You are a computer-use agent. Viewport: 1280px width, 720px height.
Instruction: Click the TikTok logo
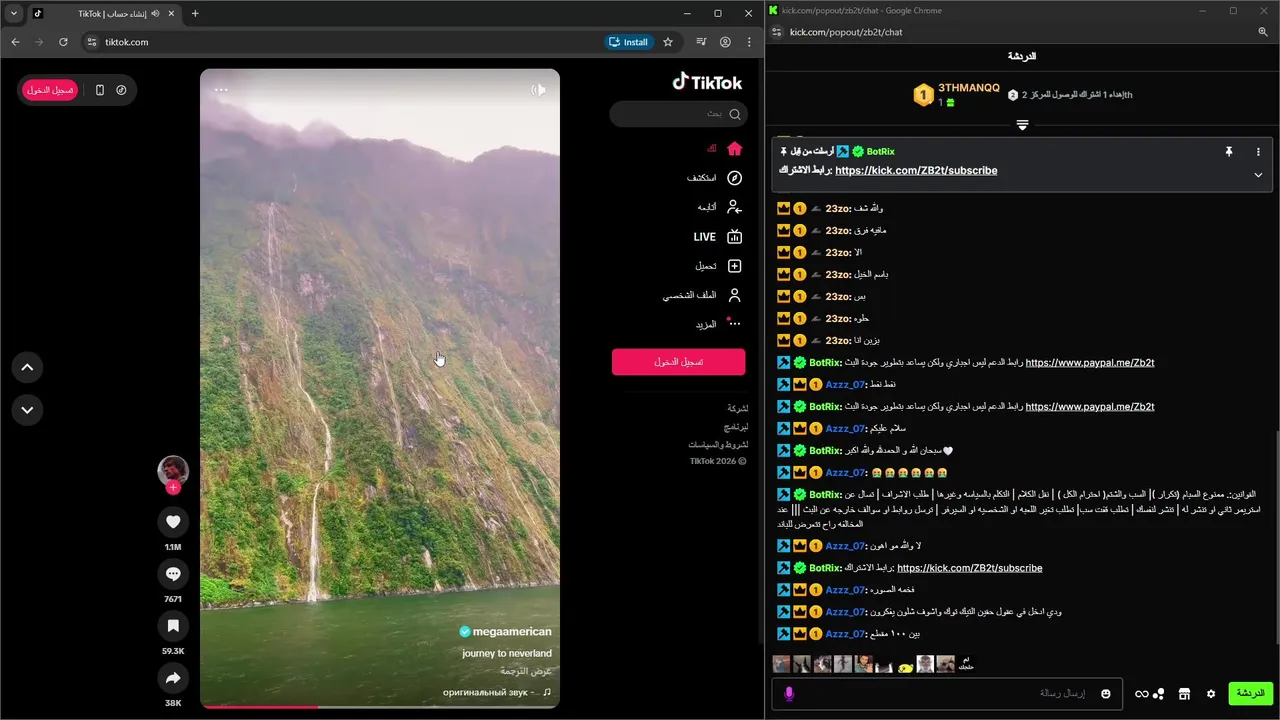(x=707, y=82)
